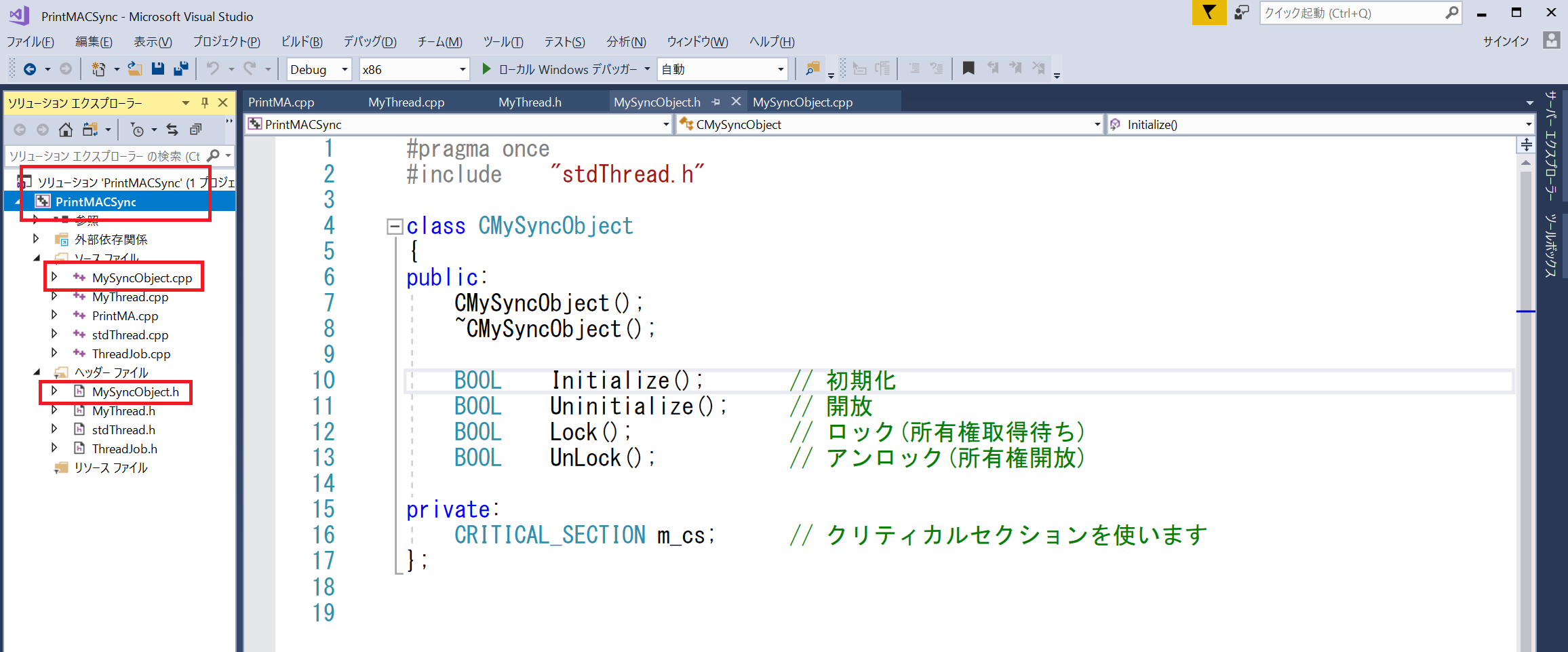Click Collapse All in Solution Explorer toolbar
Image resolution: width=1568 pixels, height=652 pixels.
point(195,130)
